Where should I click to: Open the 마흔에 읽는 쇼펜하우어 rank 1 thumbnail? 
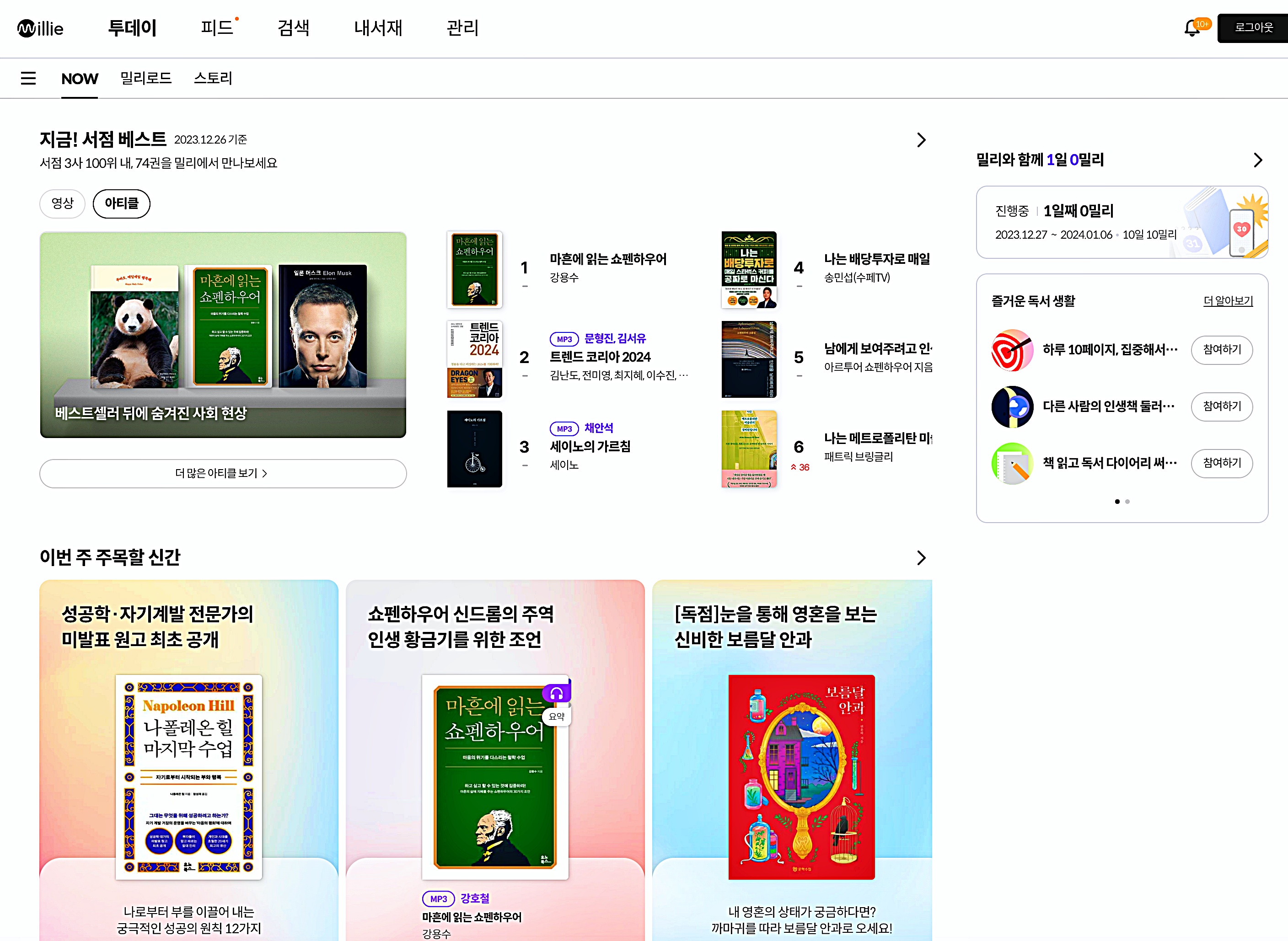tap(474, 269)
